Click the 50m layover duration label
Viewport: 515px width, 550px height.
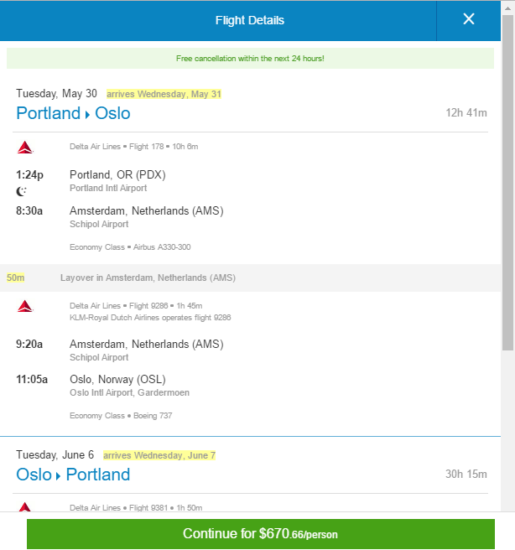point(15,278)
